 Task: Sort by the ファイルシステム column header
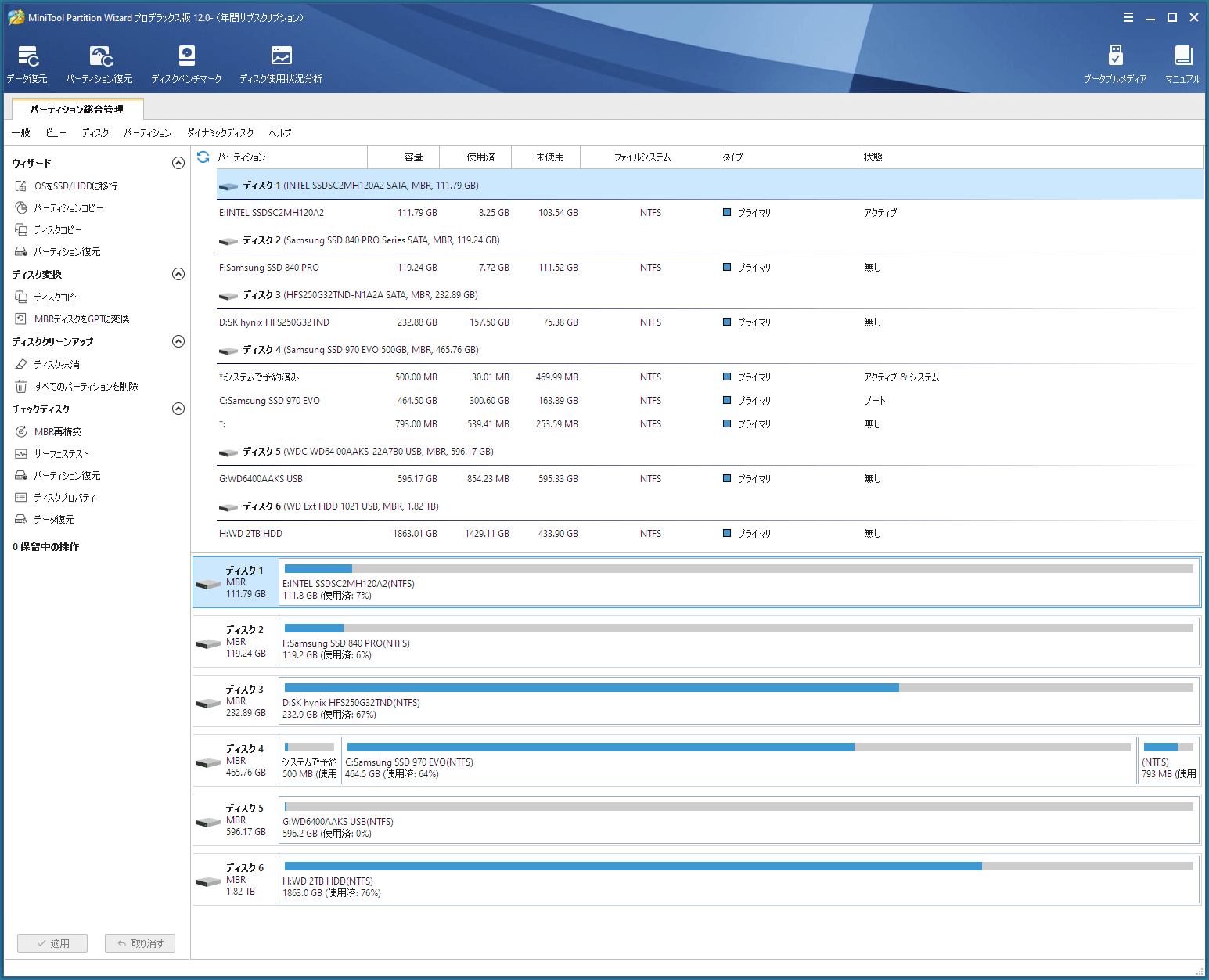coord(650,157)
